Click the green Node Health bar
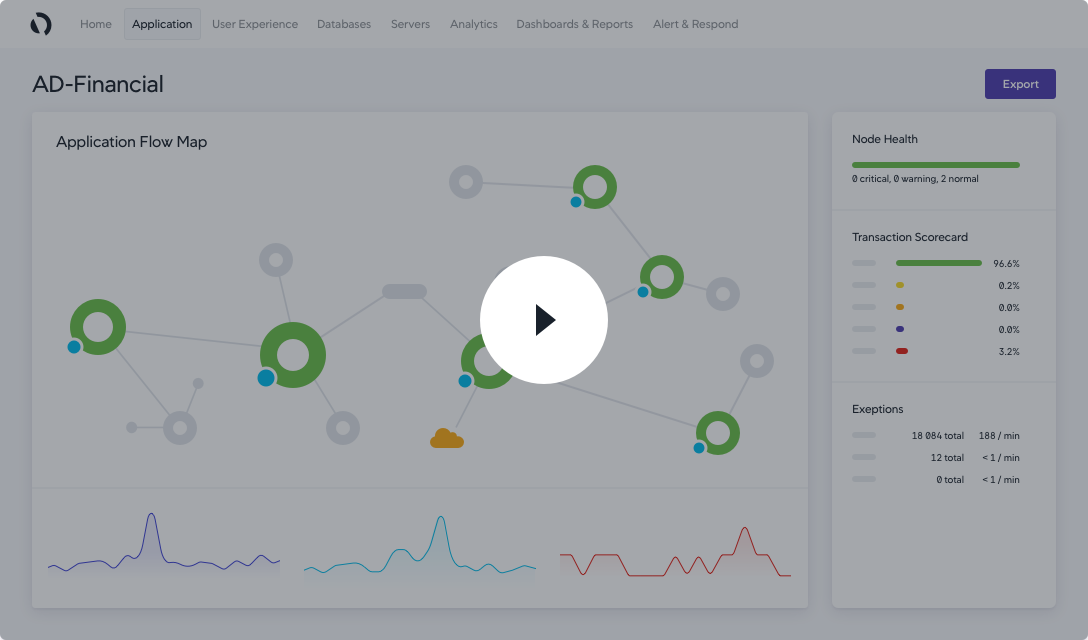Viewport: 1088px width, 640px height. click(935, 165)
